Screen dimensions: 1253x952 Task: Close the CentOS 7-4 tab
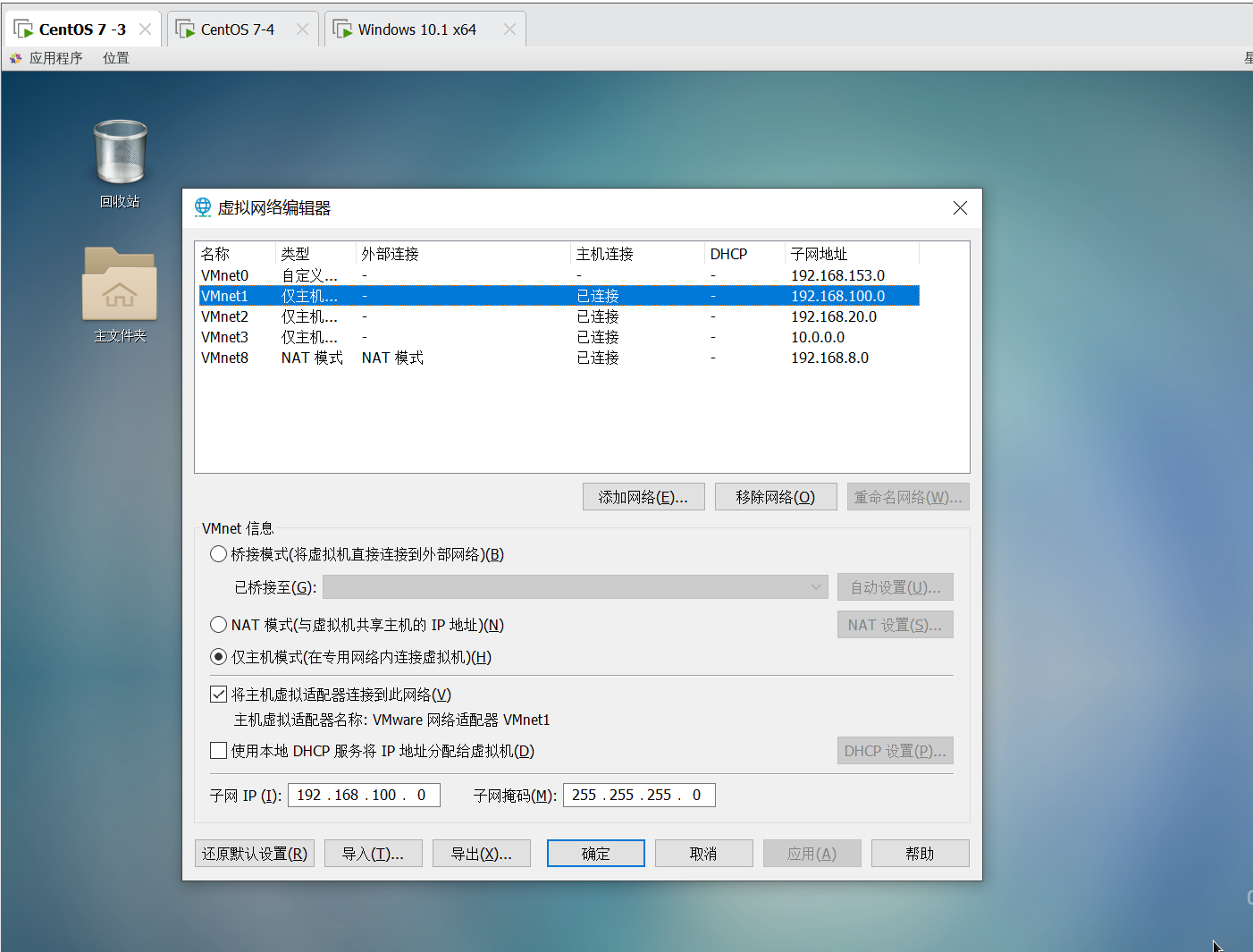302,29
